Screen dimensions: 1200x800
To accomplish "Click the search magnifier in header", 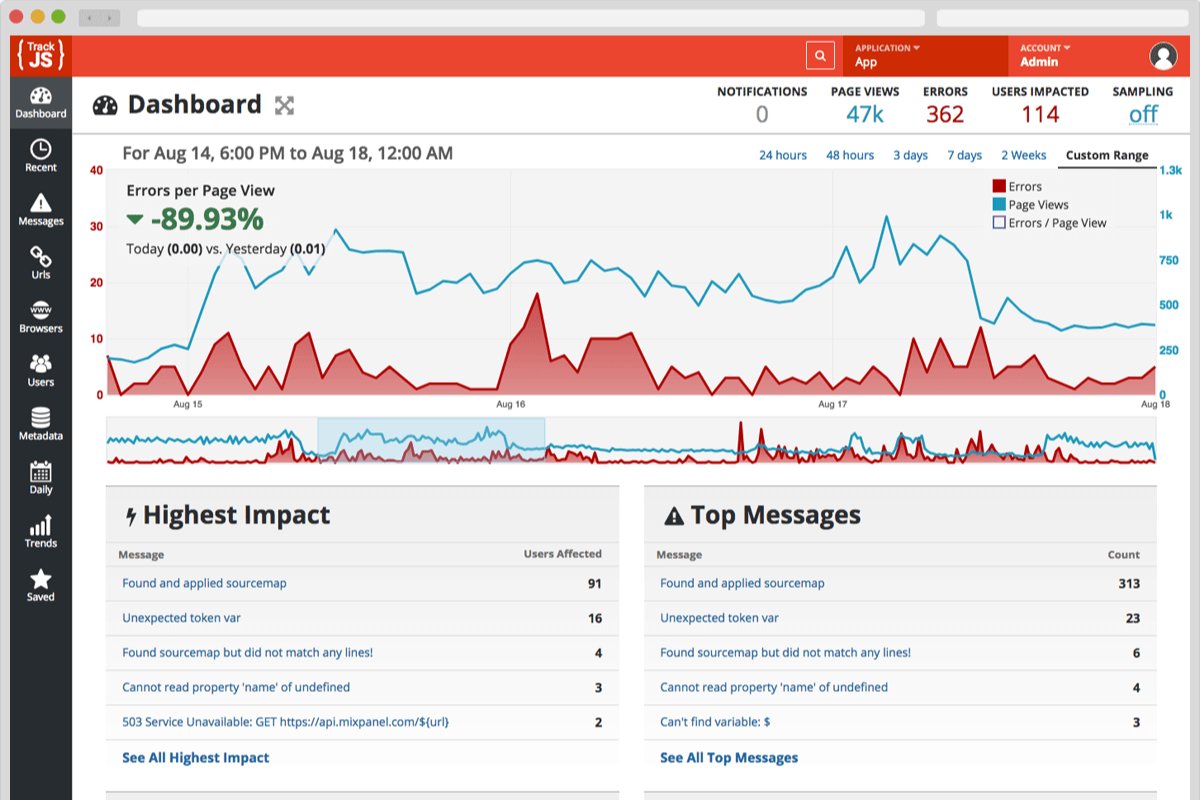I will click(x=820, y=56).
